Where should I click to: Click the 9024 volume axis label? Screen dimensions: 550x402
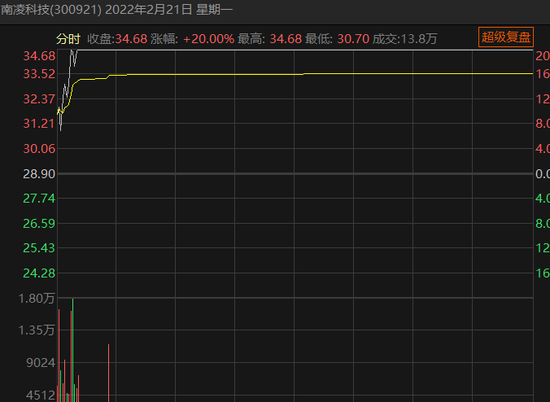[x=41, y=363]
